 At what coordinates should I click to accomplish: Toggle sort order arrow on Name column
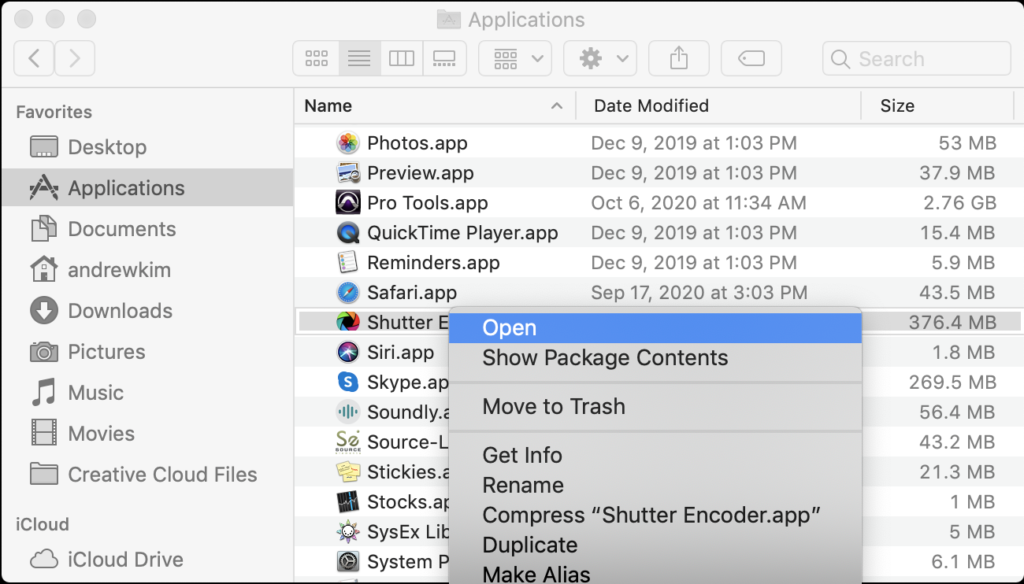click(x=556, y=106)
